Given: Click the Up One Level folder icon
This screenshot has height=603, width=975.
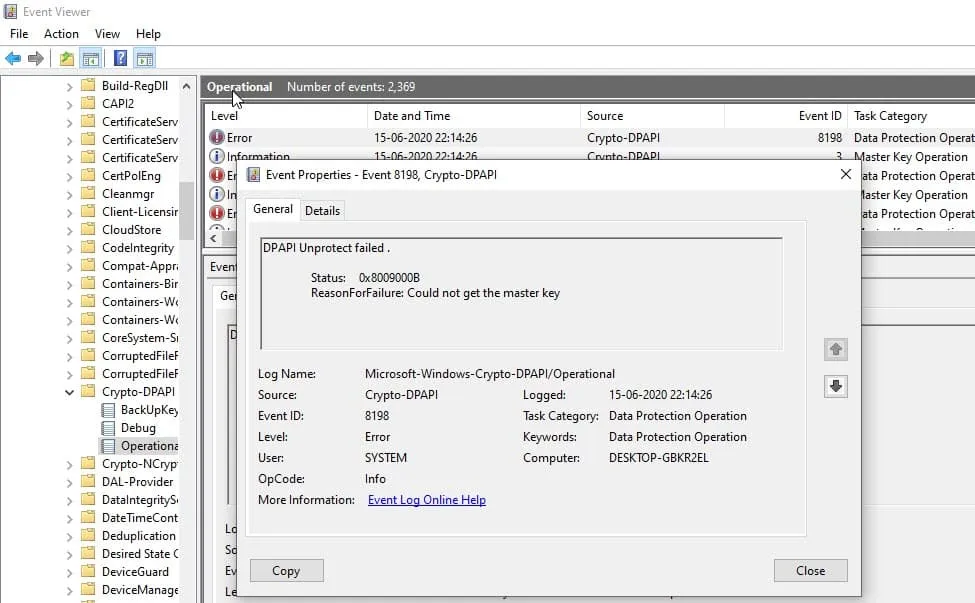Looking at the screenshot, I should [x=67, y=59].
